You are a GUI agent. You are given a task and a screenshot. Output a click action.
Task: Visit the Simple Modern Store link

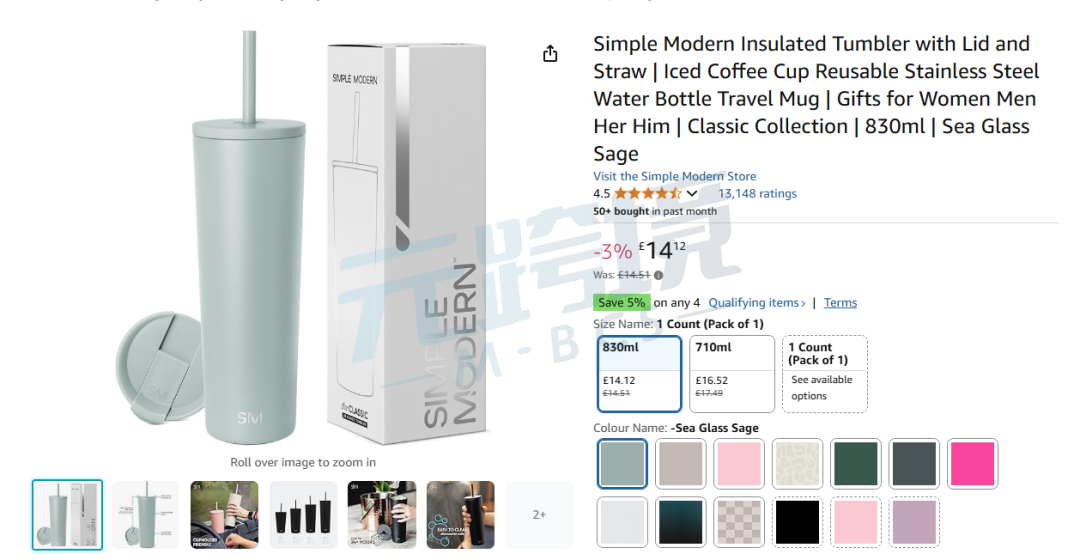click(x=674, y=176)
